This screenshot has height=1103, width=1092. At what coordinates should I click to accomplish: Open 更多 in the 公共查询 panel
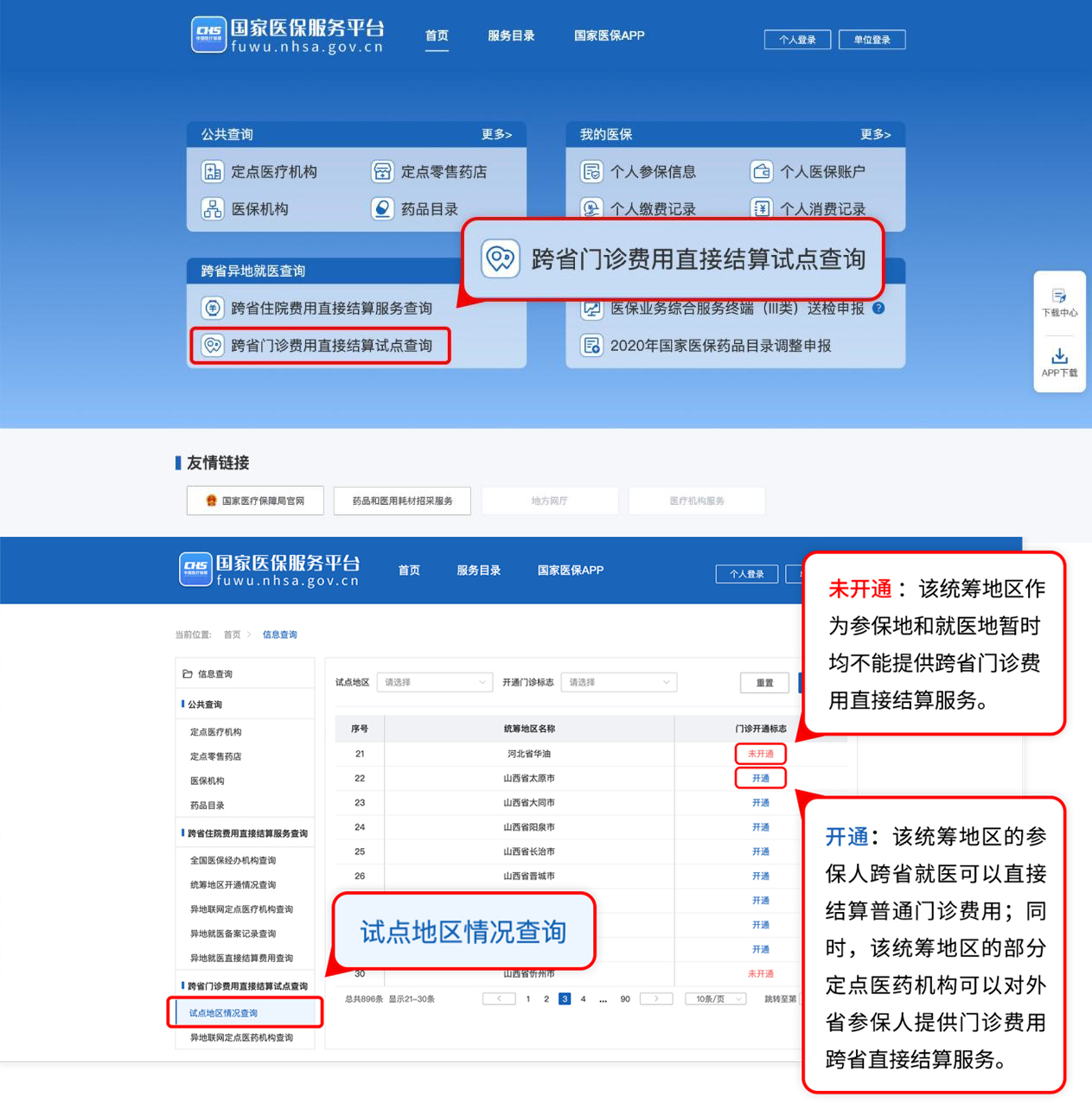click(x=496, y=134)
